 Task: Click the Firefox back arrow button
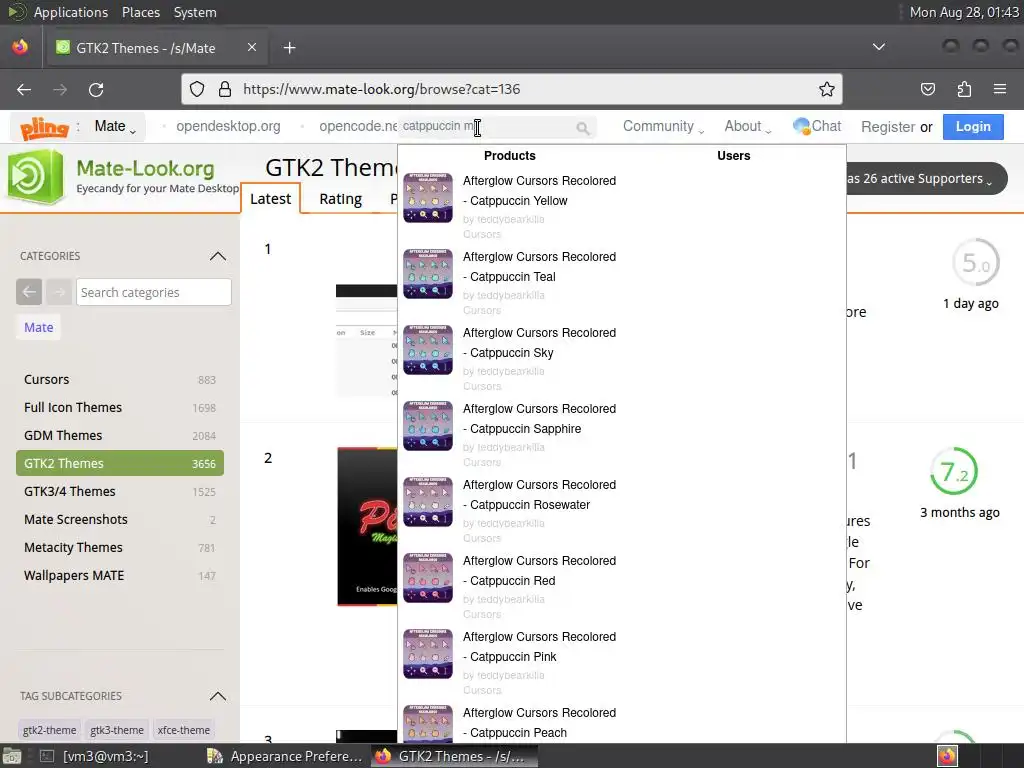pyautogui.click(x=24, y=89)
